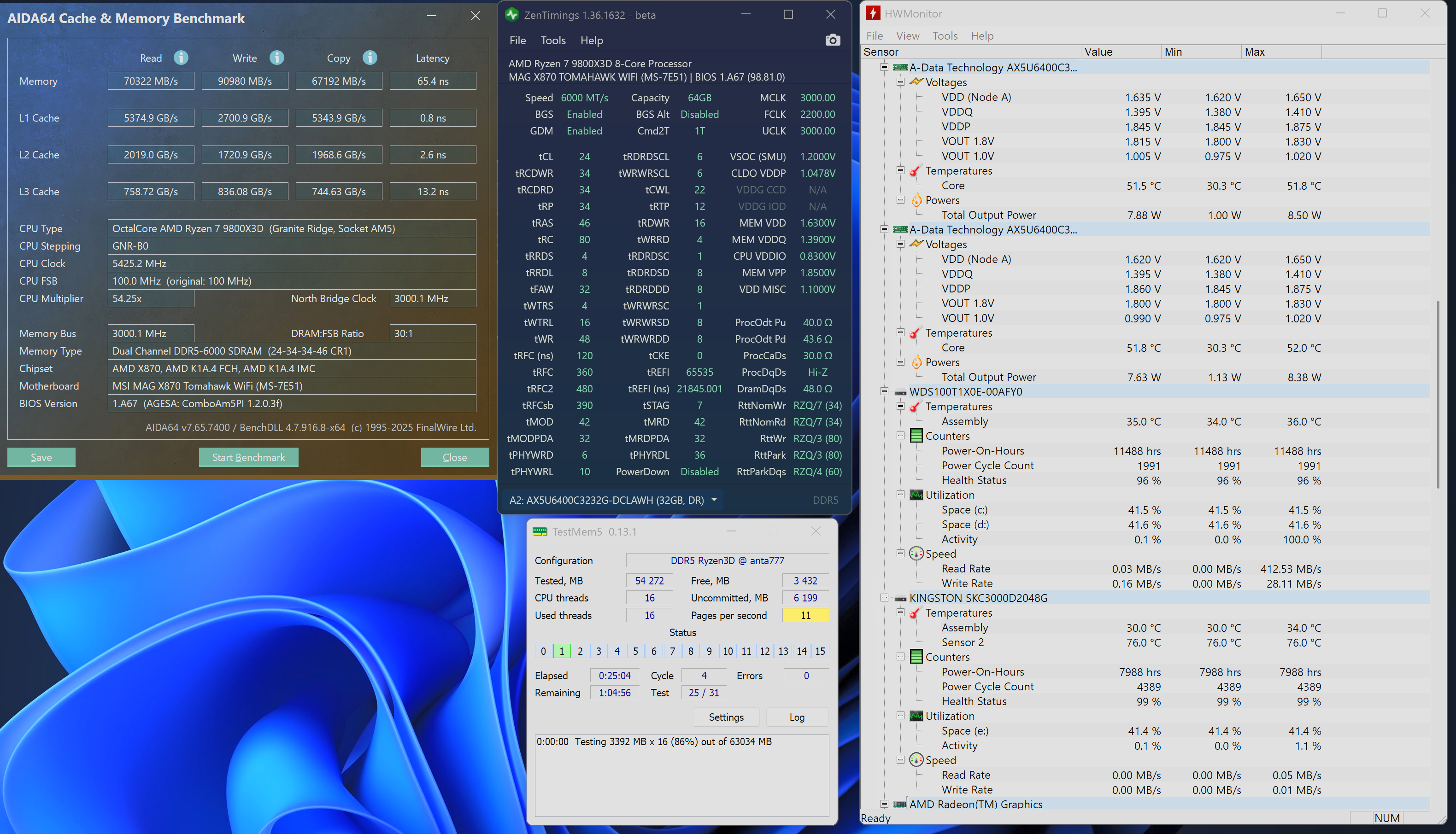
Task: Click the Copy info icon in AIDA64
Action: [x=370, y=58]
